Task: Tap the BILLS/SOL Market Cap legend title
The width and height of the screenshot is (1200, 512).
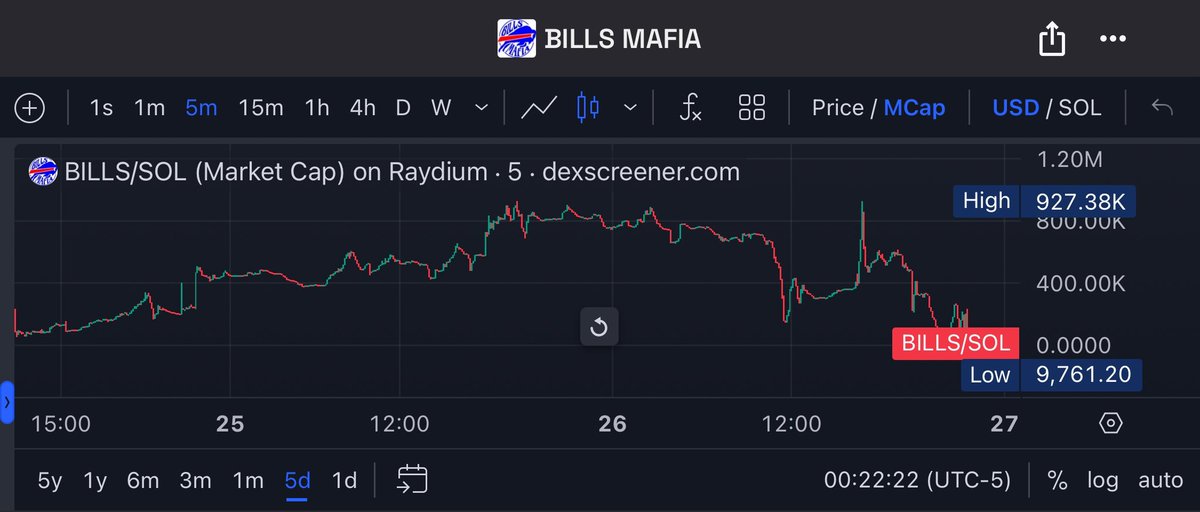Action: point(403,171)
